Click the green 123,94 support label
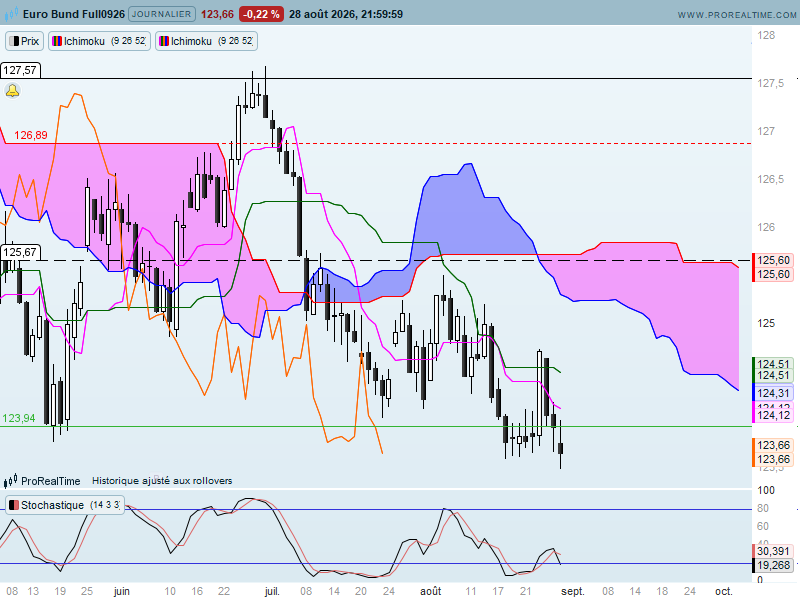The width and height of the screenshot is (800, 600). click(x=19, y=418)
